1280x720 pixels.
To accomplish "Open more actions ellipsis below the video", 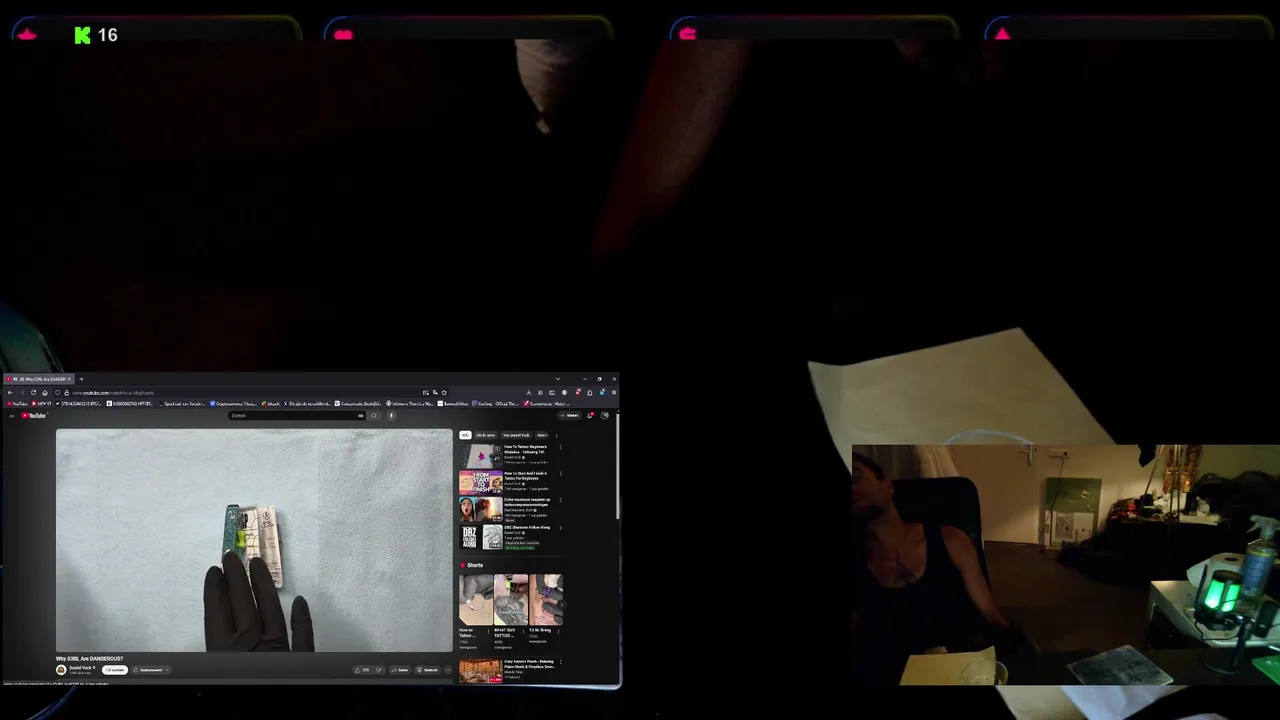I will click(448, 670).
